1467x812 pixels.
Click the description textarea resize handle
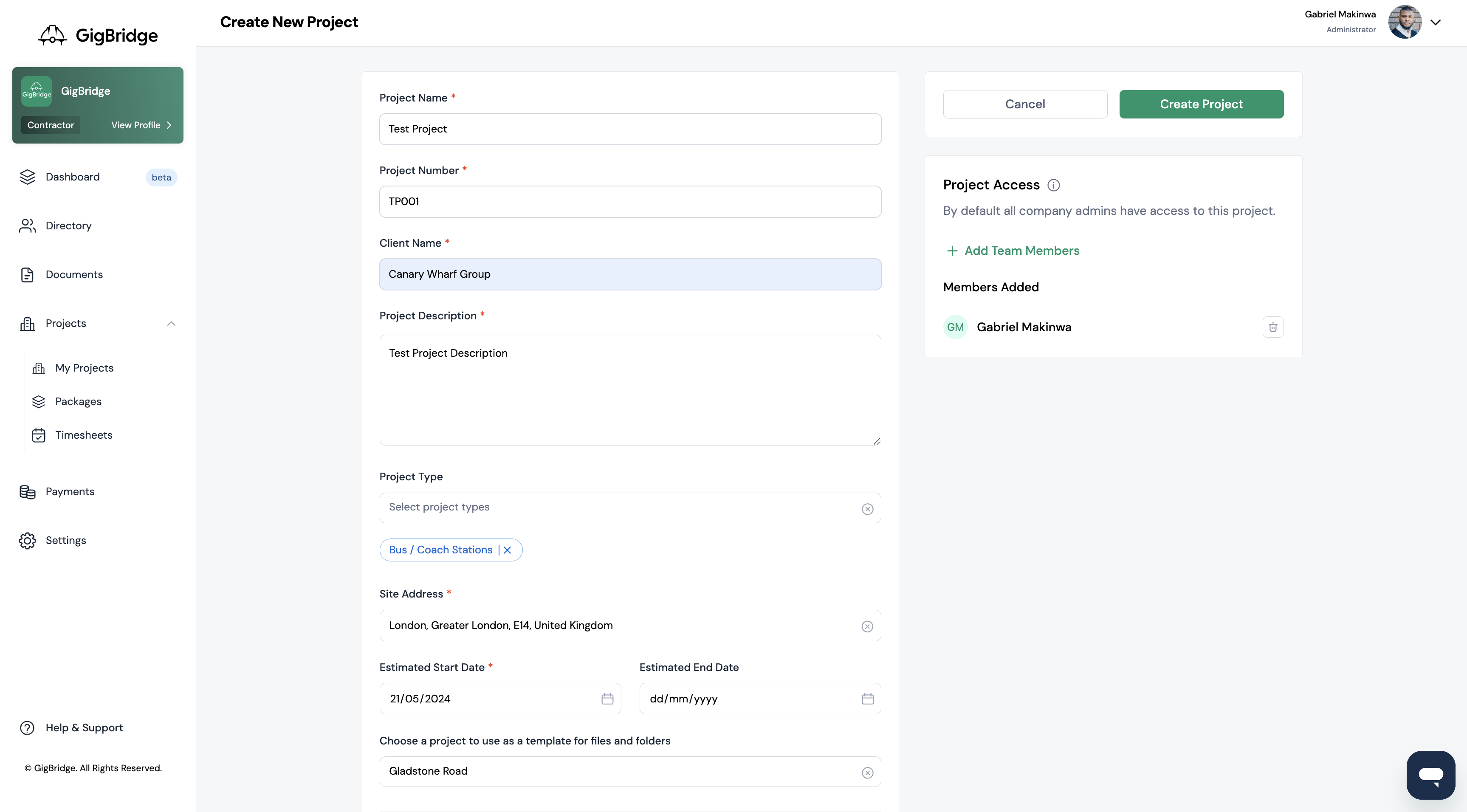[x=877, y=441]
